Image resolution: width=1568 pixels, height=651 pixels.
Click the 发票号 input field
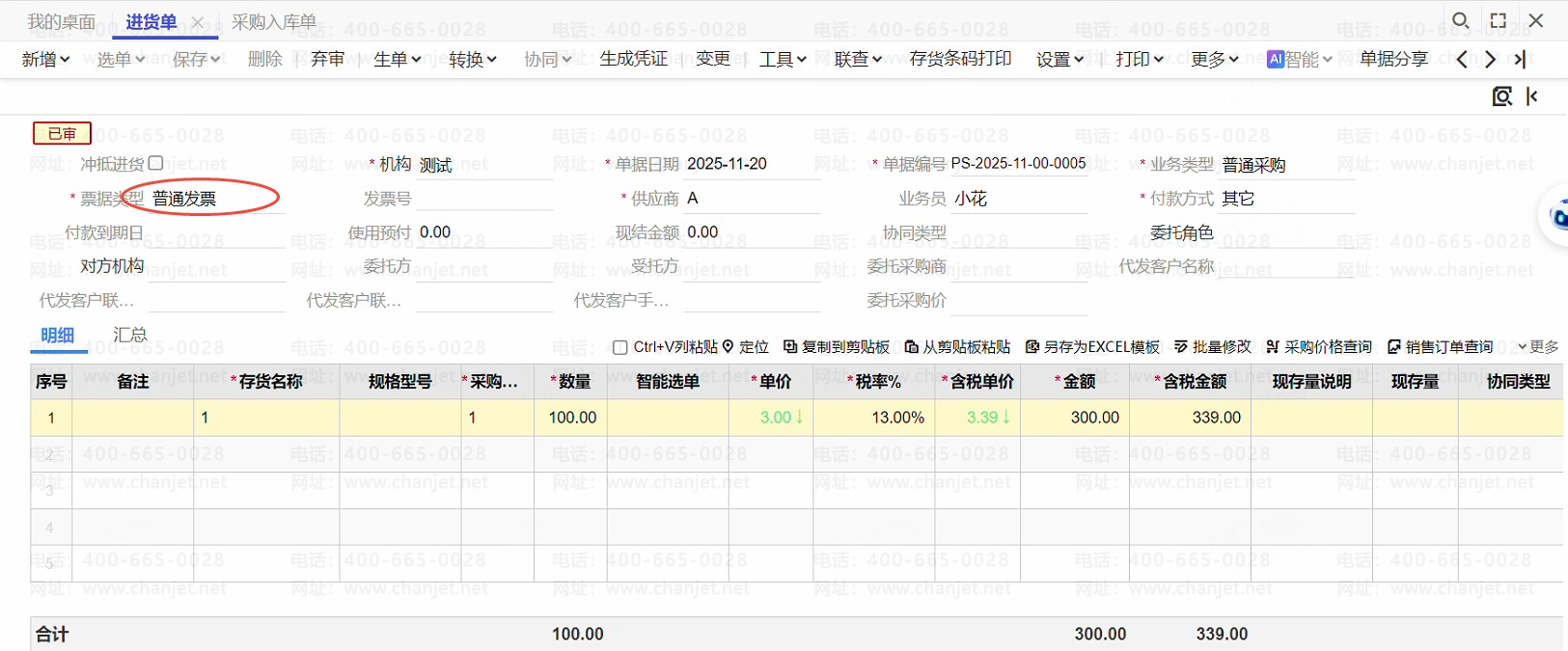[x=483, y=199]
